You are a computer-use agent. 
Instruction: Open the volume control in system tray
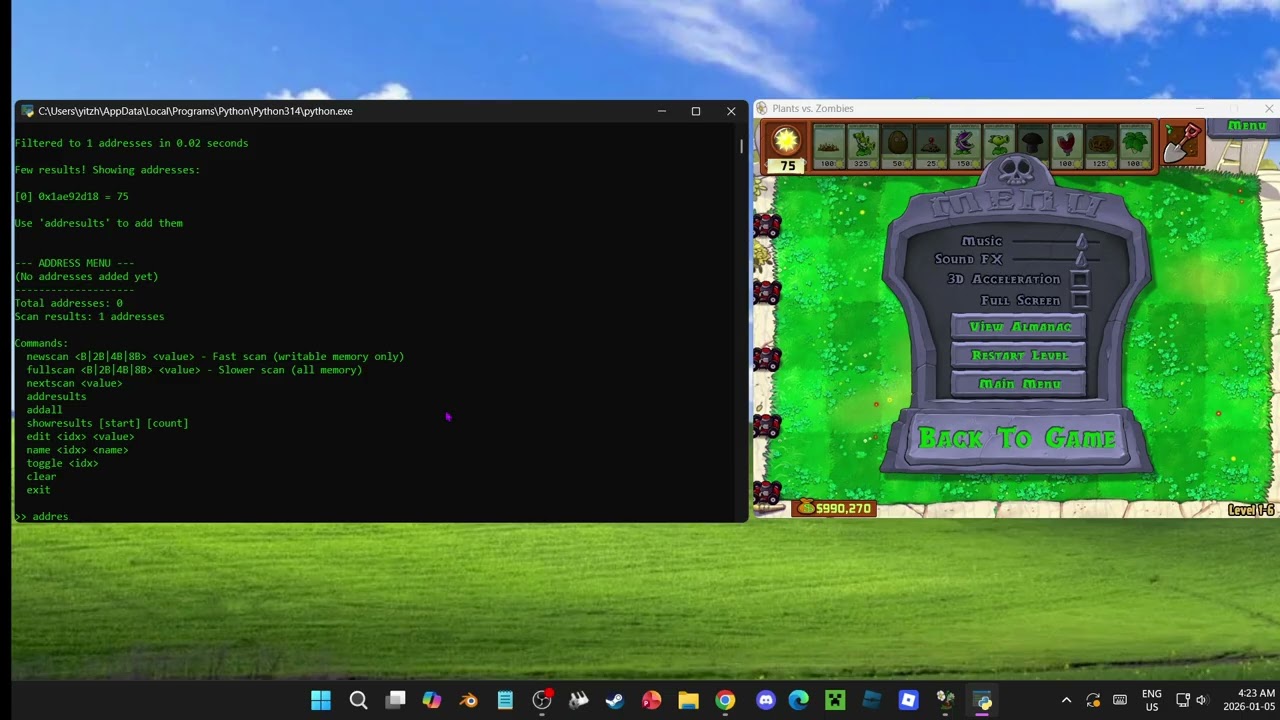(1202, 700)
